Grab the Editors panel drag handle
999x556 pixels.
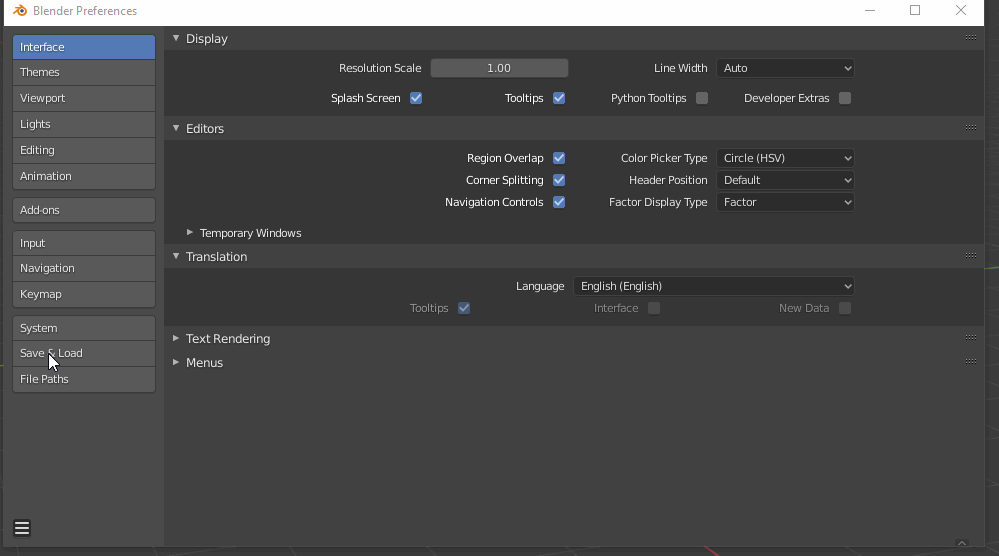970,128
